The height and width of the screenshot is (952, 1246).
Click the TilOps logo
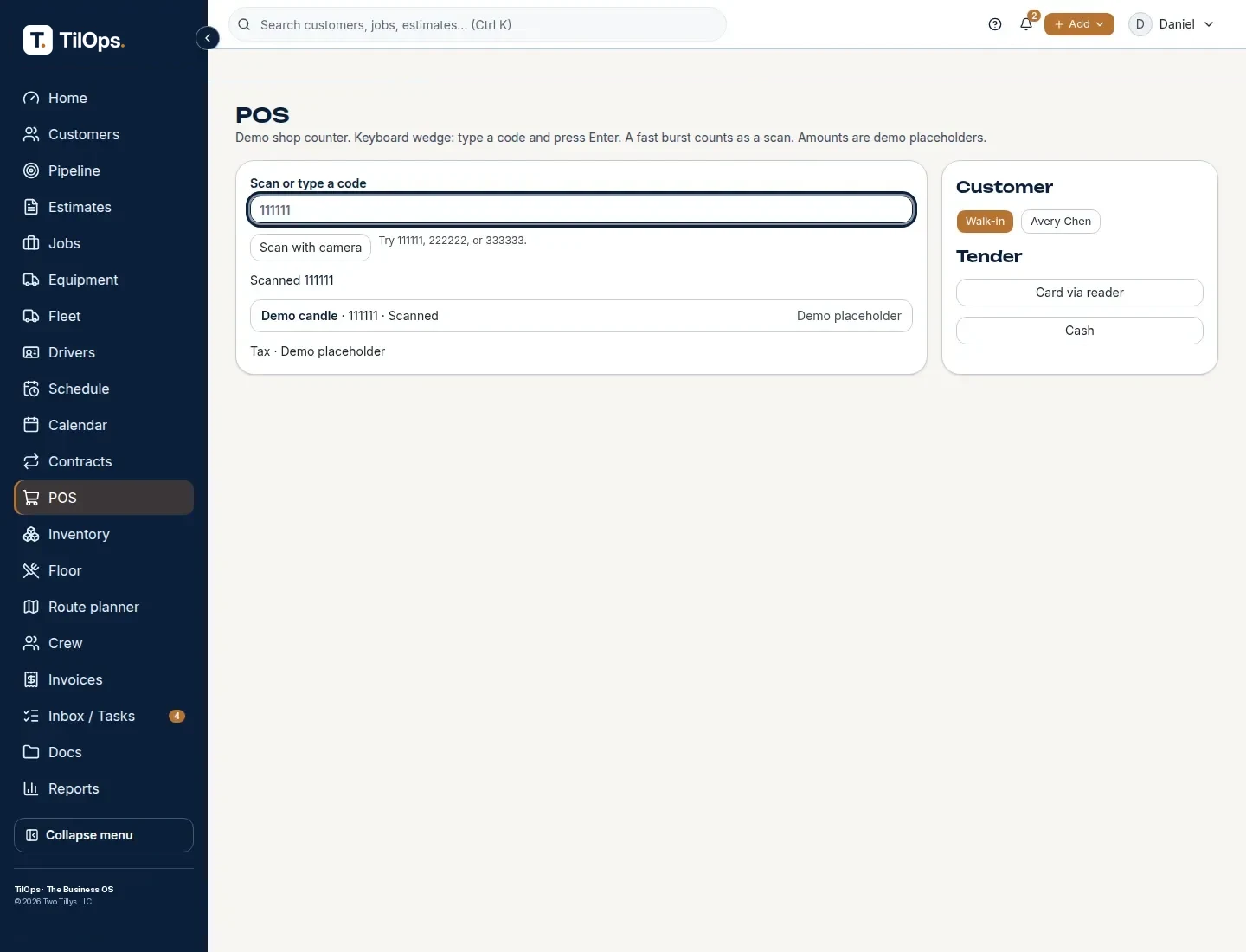pos(74,40)
